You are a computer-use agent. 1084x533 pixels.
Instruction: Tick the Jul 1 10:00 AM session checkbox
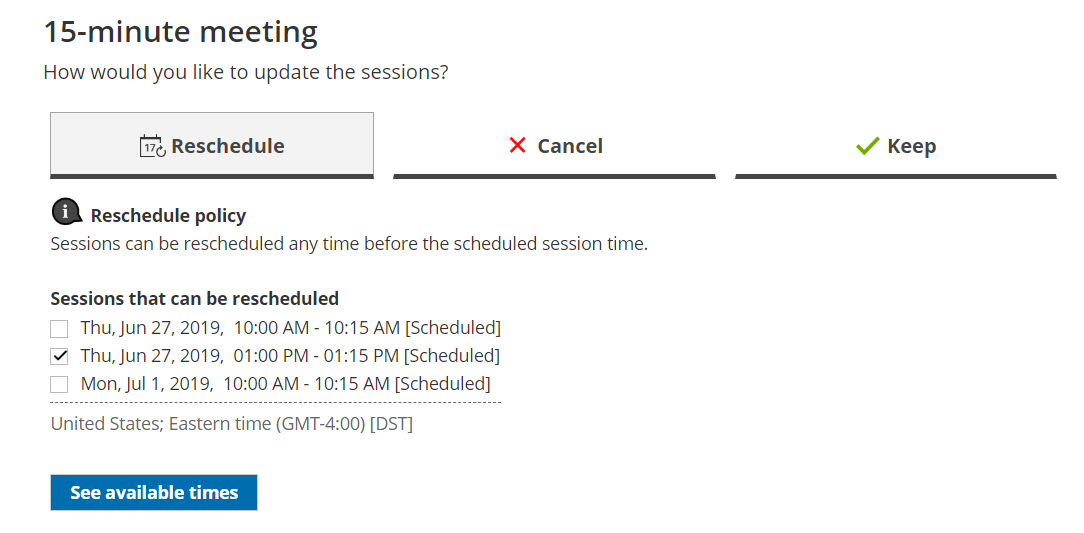point(60,384)
